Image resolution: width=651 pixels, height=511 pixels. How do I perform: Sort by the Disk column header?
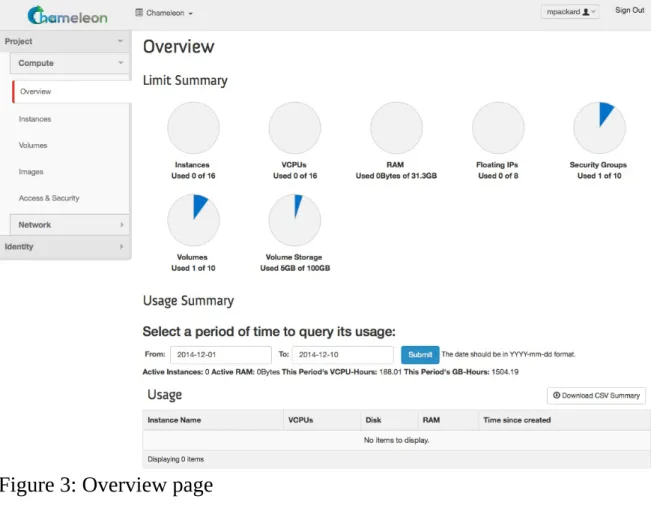click(x=373, y=420)
